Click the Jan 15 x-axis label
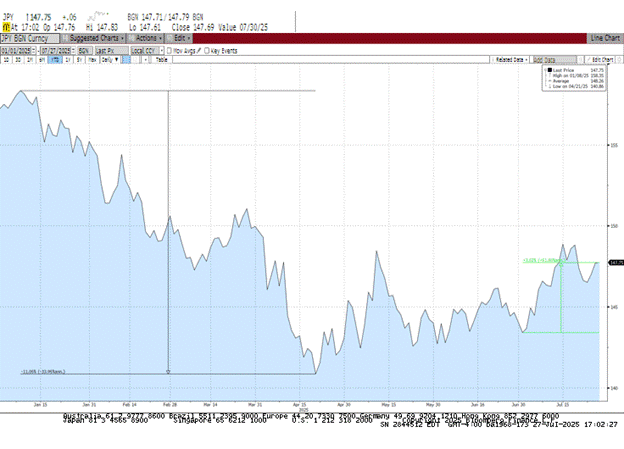Screen dimensions: 624x449 (x=40, y=405)
